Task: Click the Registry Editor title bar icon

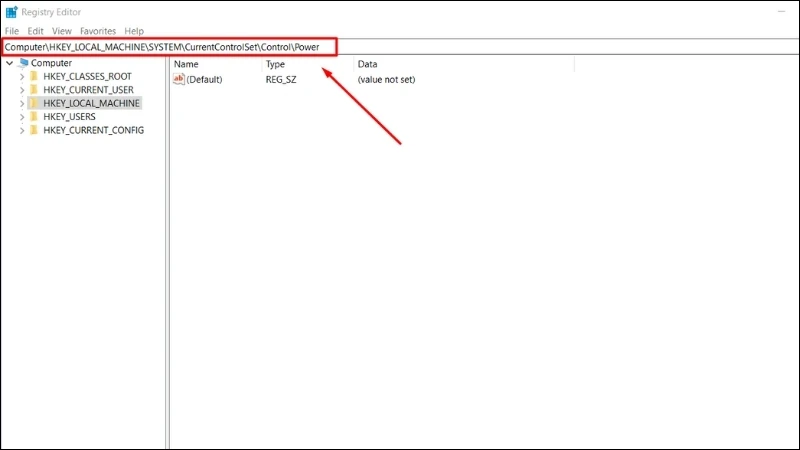Action: (x=11, y=12)
